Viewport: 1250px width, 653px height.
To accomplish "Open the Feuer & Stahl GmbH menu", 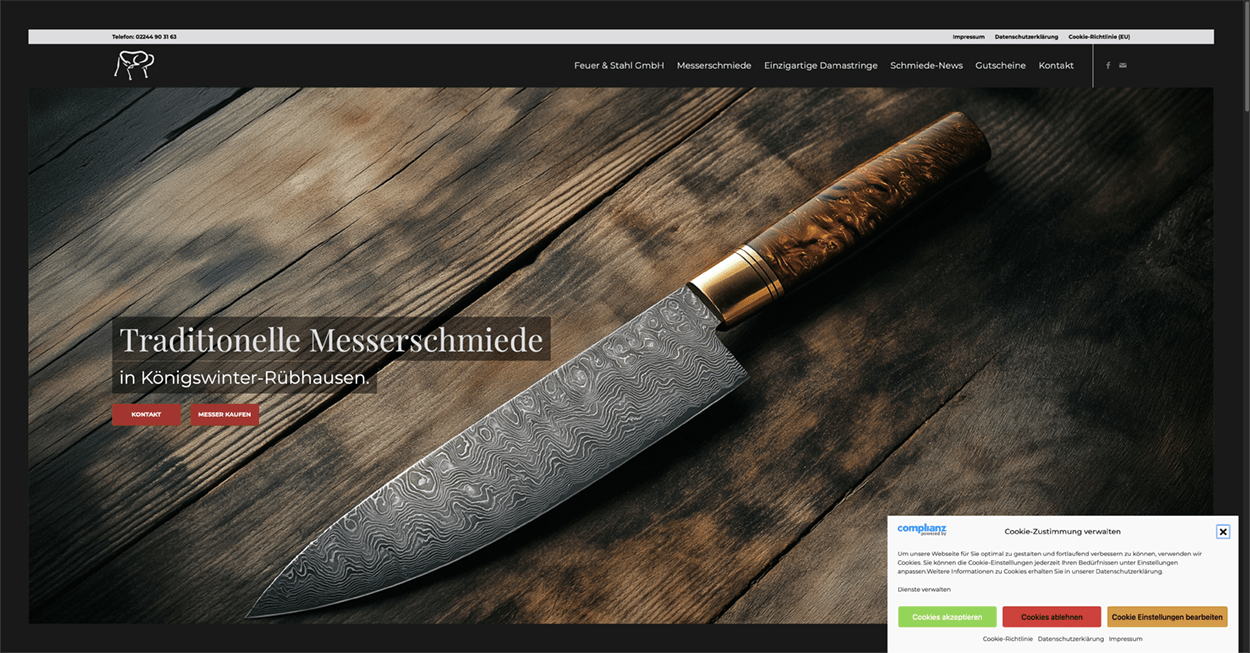I will click(619, 66).
